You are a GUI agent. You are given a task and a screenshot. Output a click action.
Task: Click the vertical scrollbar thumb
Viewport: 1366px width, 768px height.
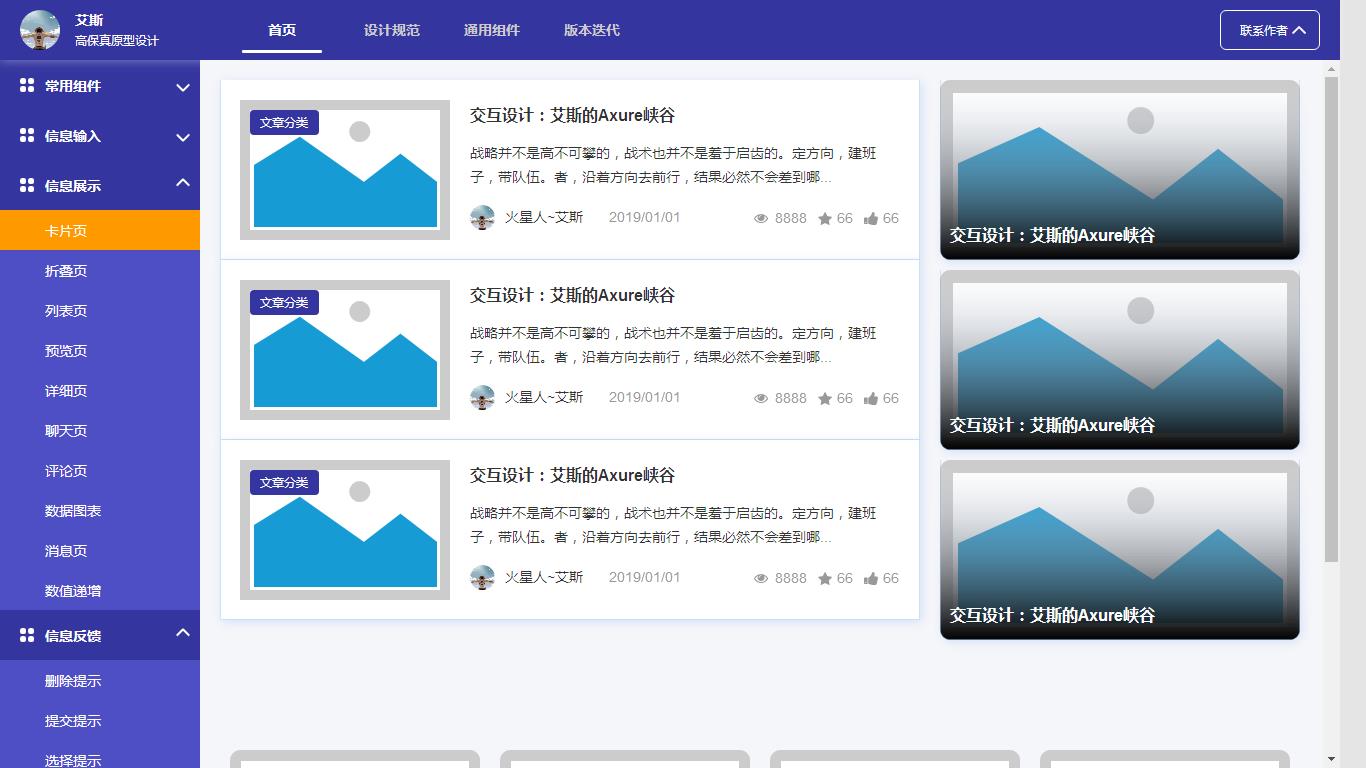(x=1331, y=320)
